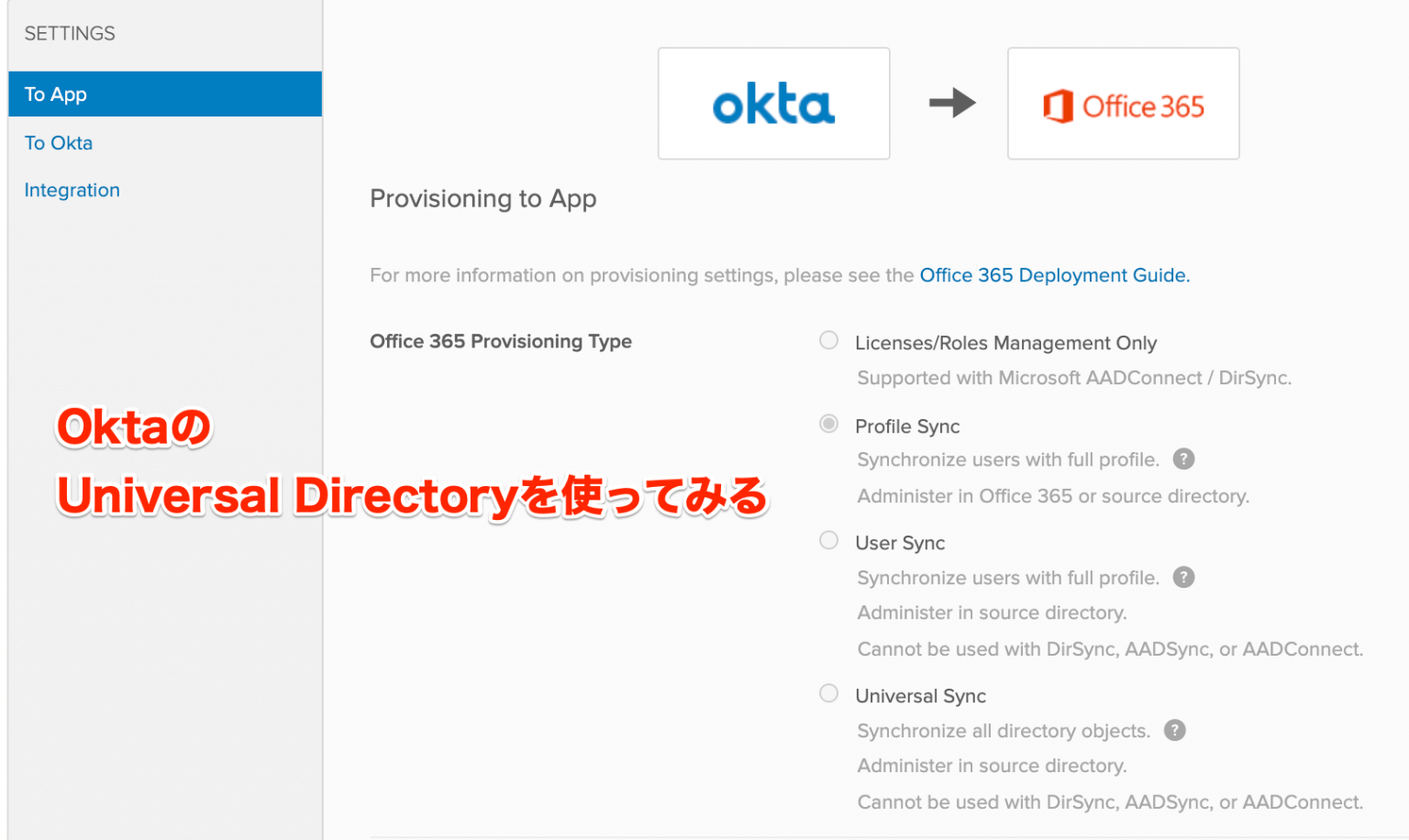1409x840 pixels.
Task: Click the Office 365 logo
Action: pos(1123,104)
